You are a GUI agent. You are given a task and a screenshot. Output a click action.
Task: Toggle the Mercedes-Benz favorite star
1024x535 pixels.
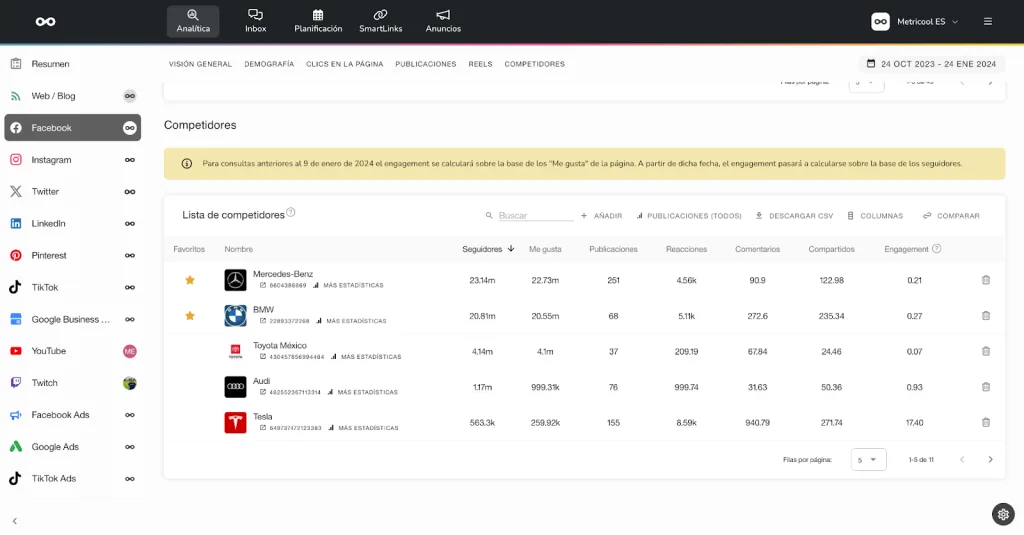coord(190,280)
